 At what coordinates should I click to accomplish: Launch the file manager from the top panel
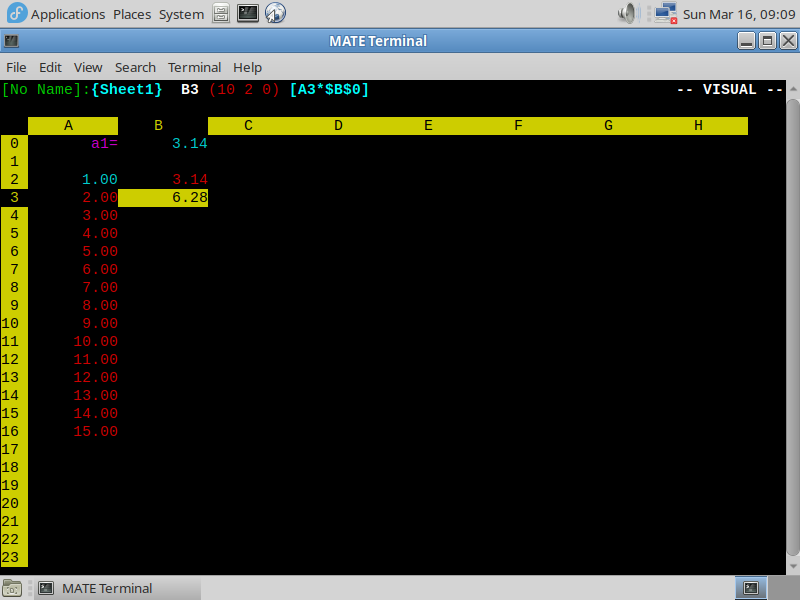pos(221,14)
